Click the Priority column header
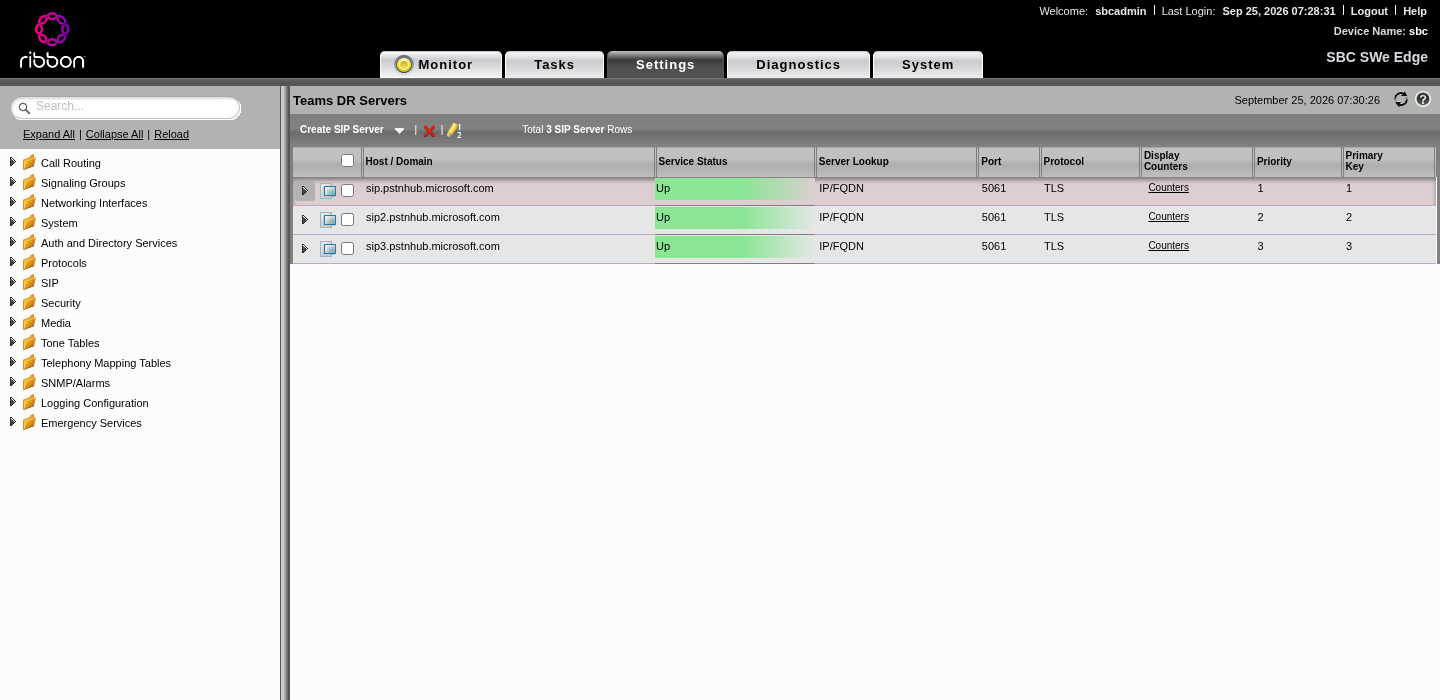 tap(1297, 162)
